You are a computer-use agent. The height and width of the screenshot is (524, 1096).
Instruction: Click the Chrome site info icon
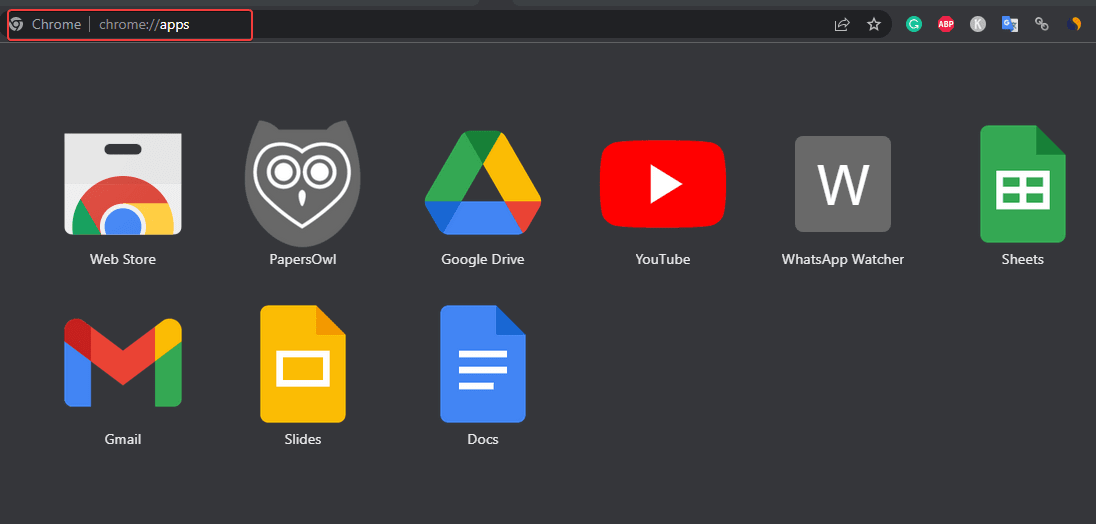[x=17, y=24]
